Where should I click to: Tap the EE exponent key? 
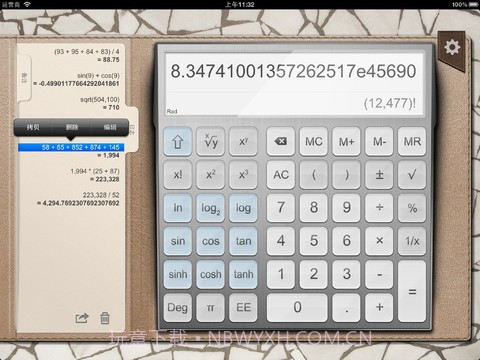pos(243,307)
